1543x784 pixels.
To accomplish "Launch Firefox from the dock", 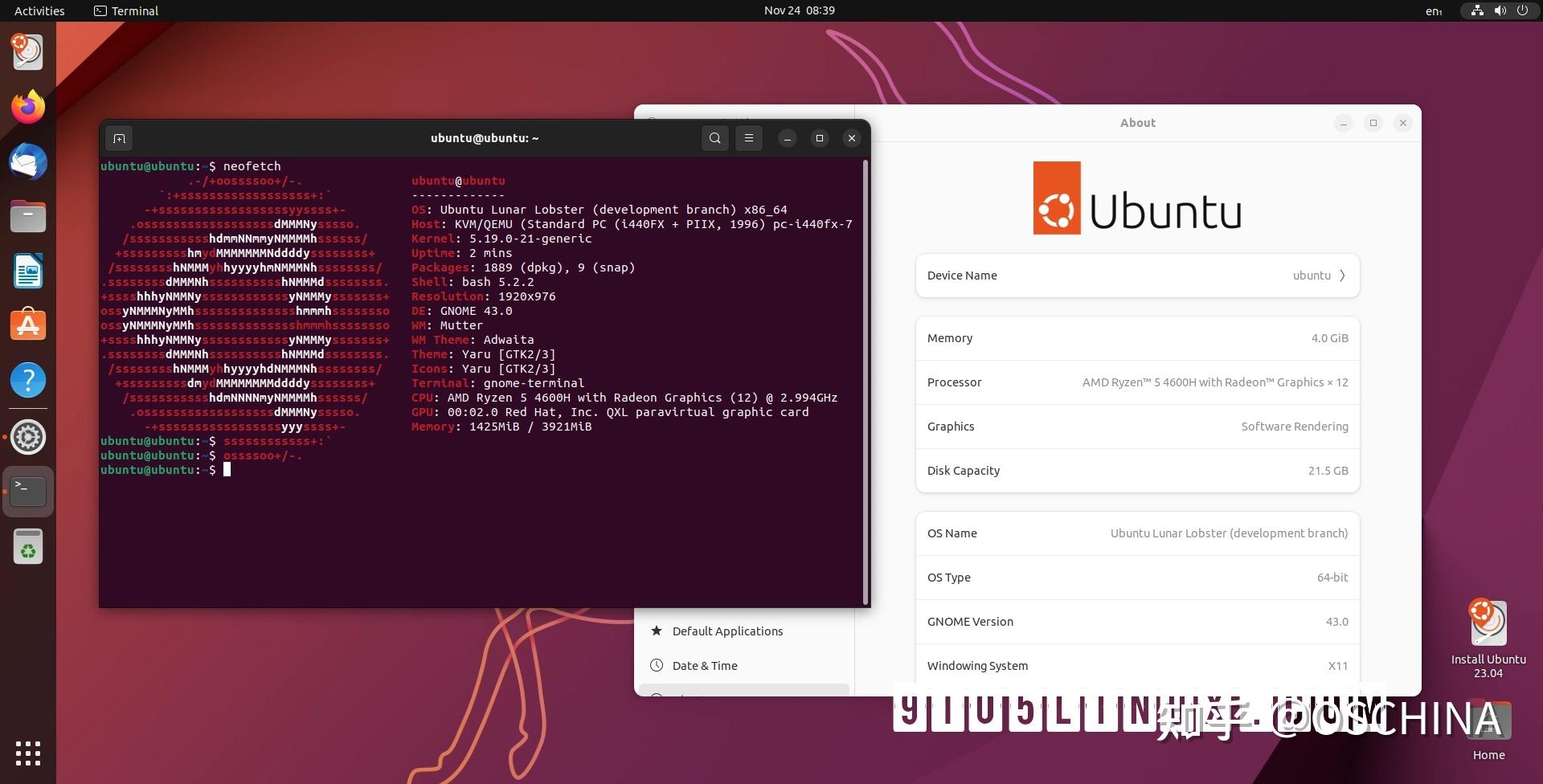I will coord(27,107).
